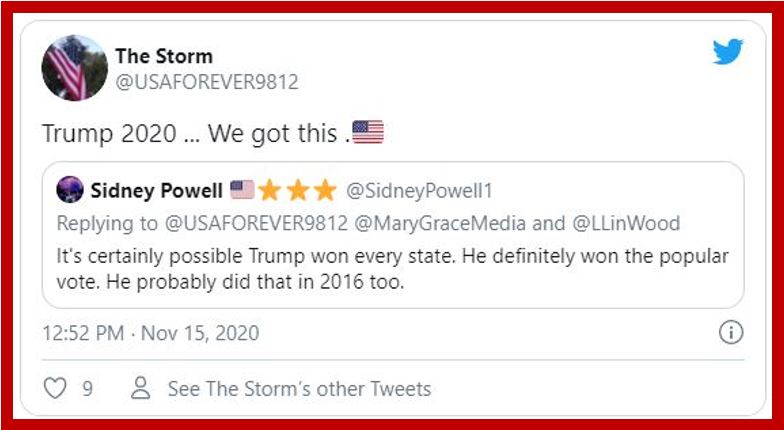Click the like count number 9

tap(88, 388)
